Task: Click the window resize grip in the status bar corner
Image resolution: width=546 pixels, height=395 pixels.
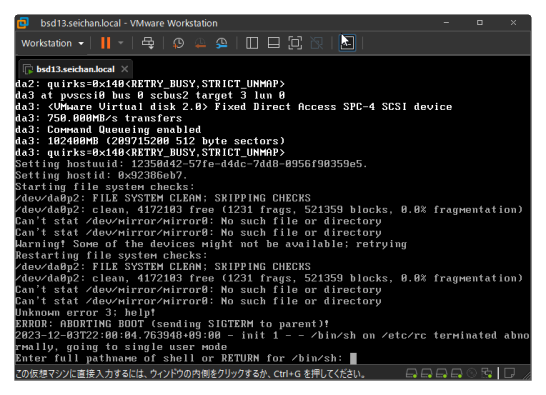Action: click(527, 375)
